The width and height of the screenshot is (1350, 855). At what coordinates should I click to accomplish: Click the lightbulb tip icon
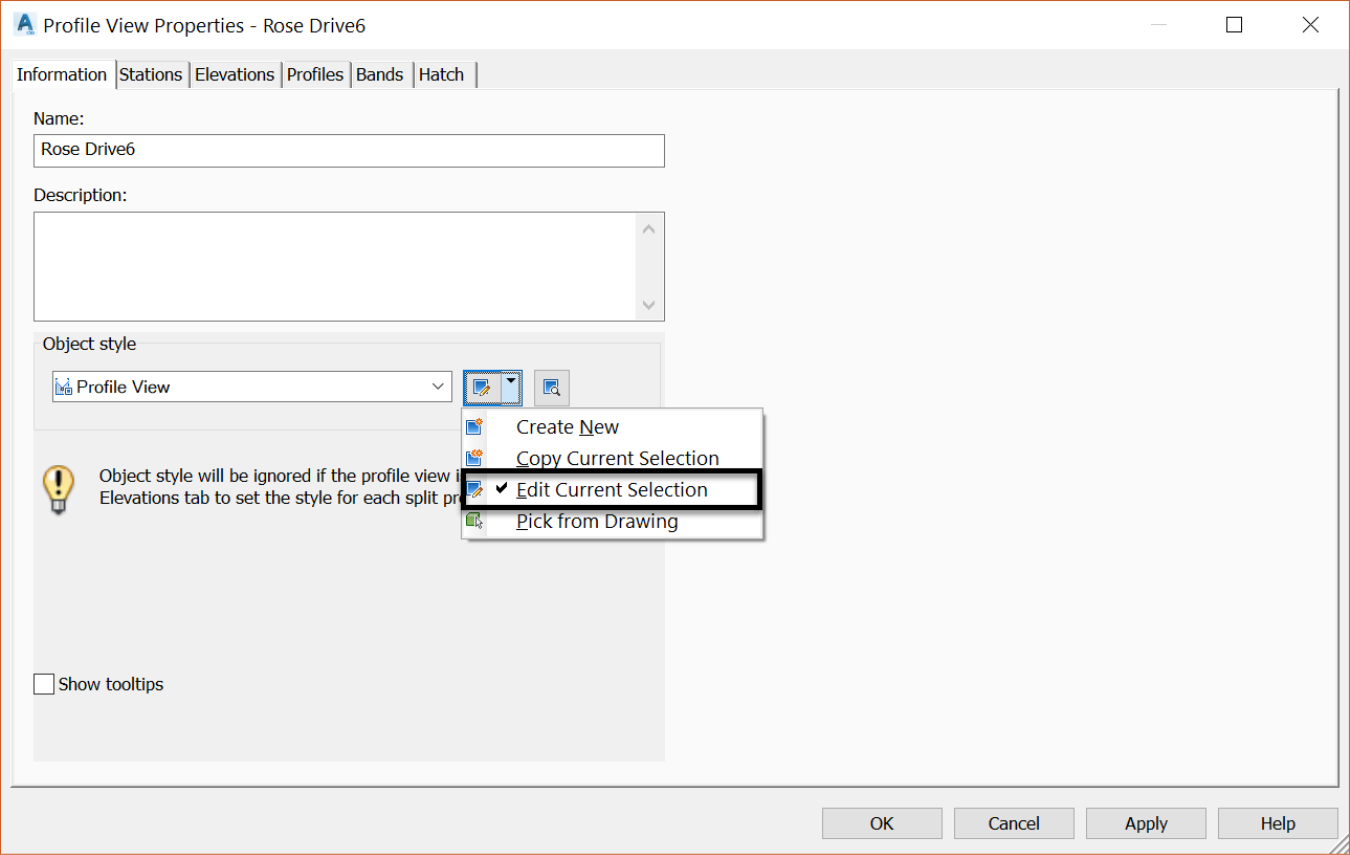click(59, 489)
